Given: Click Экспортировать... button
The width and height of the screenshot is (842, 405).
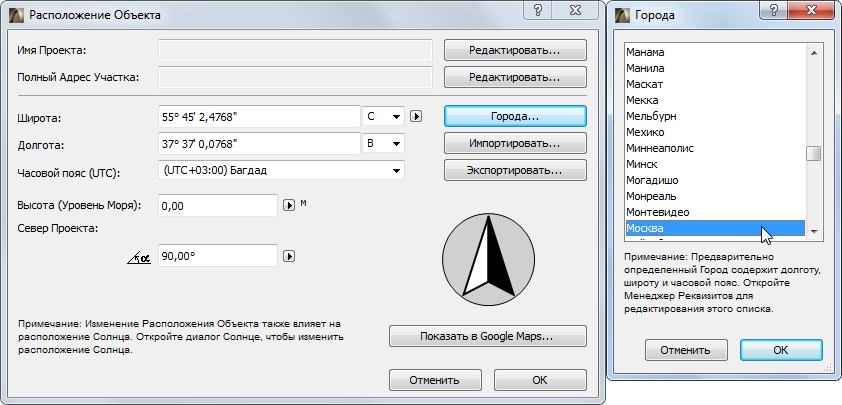Looking at the screenshot, I should (515, 171).
